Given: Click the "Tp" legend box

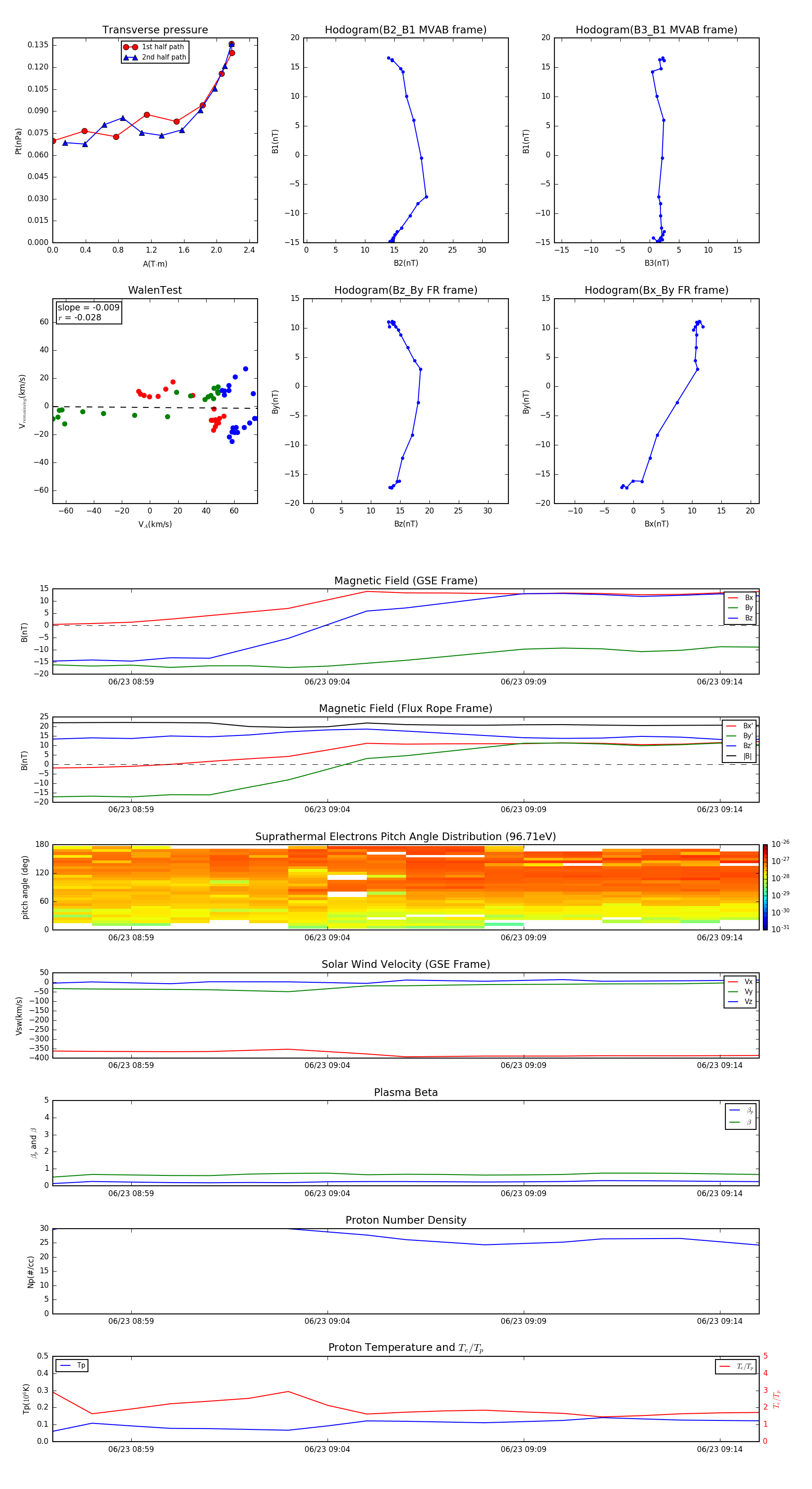Looking at the screenshot, I should click(x=72, y=1366).
